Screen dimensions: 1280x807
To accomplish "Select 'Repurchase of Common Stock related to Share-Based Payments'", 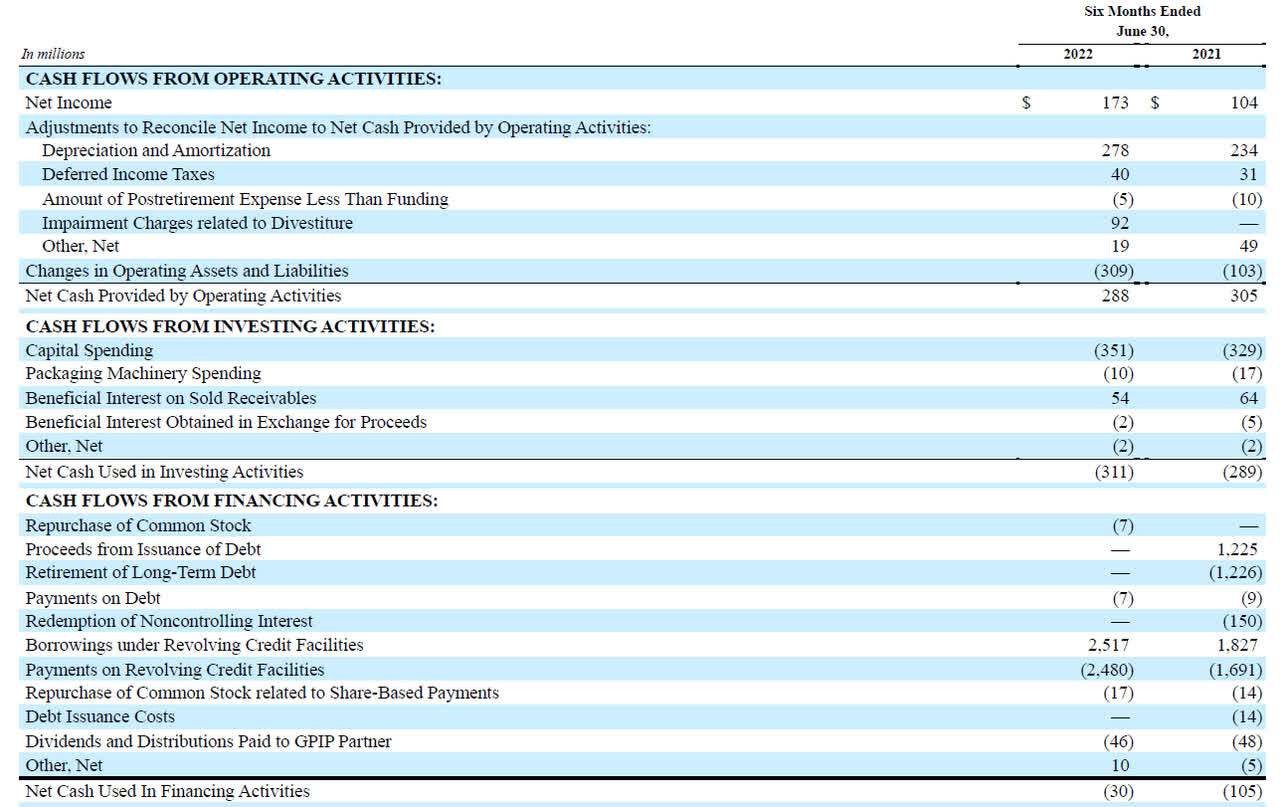I will click(262, 693).
